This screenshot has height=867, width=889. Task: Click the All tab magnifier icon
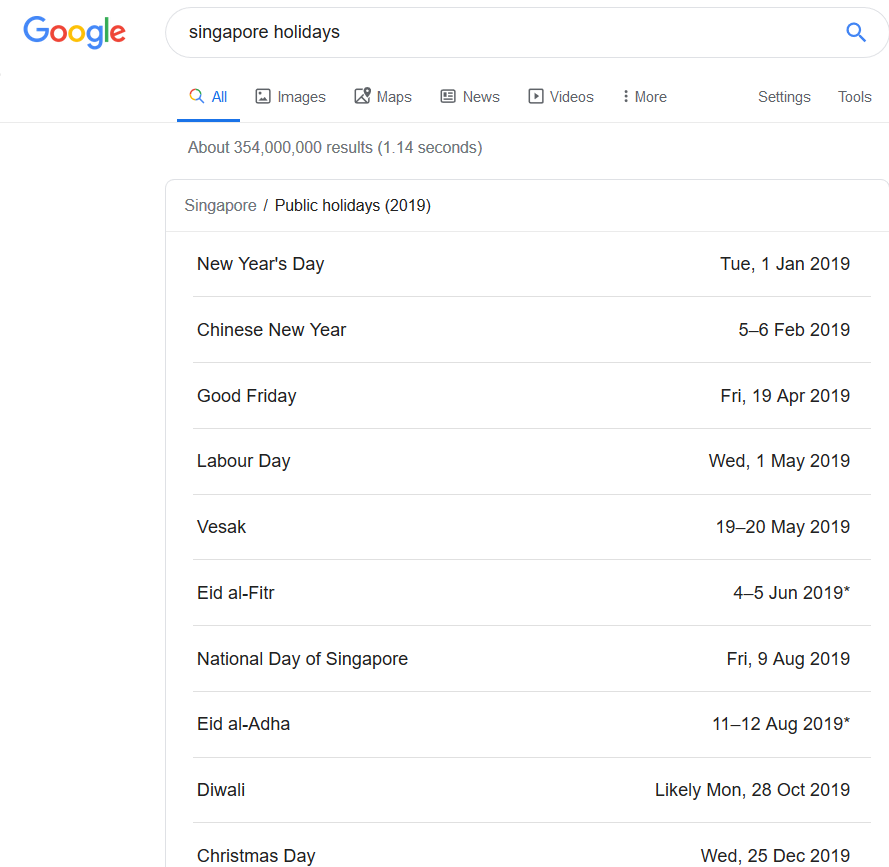coord(197,96)
